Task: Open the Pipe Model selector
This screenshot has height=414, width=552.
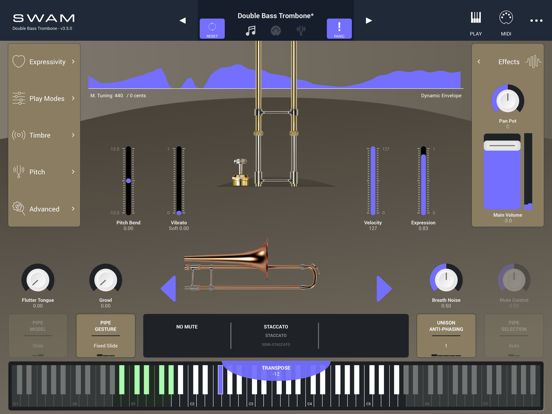Action: (x=38, y=335)
